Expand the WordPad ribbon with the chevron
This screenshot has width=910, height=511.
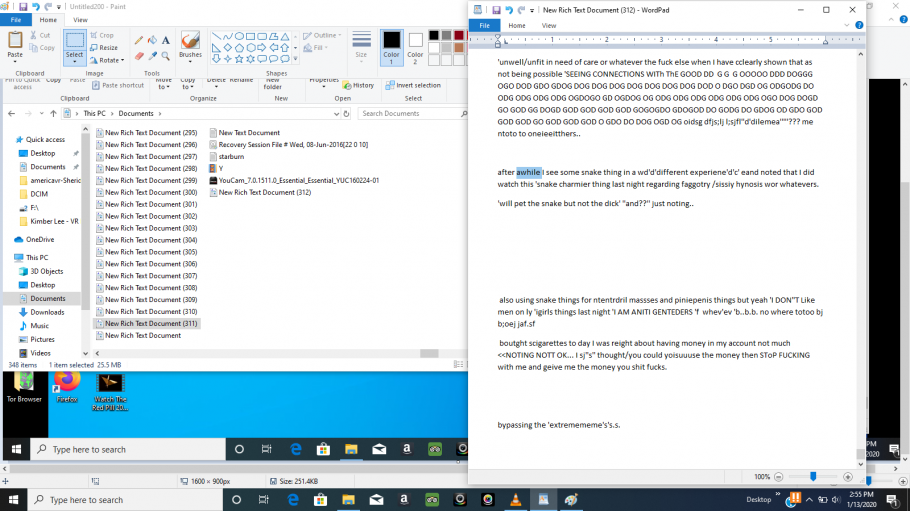point(847,25)
